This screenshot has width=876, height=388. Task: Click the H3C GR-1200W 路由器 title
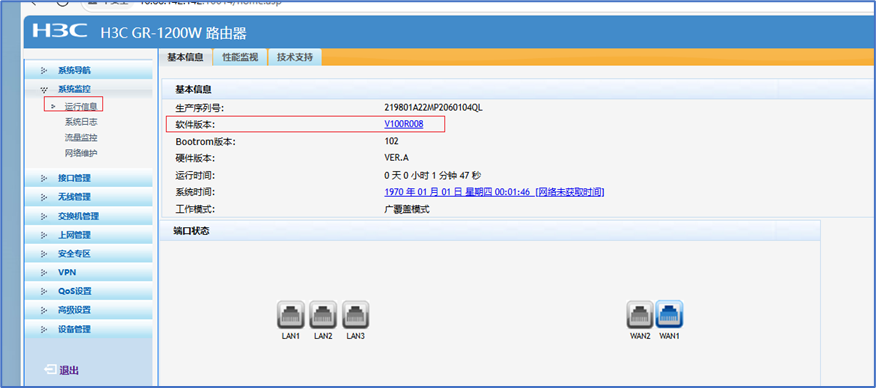click(x=173, y=33)
